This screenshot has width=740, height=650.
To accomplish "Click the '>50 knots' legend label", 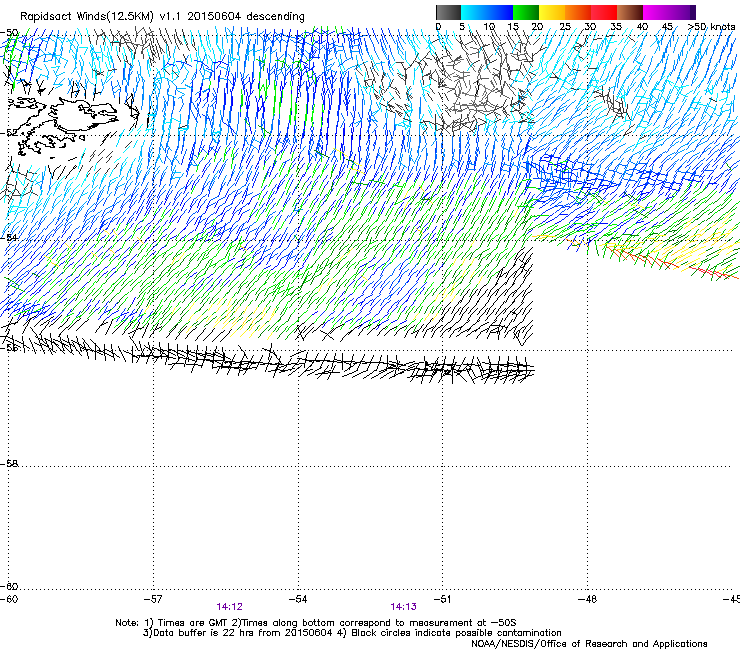I will (x=711, y=27).
